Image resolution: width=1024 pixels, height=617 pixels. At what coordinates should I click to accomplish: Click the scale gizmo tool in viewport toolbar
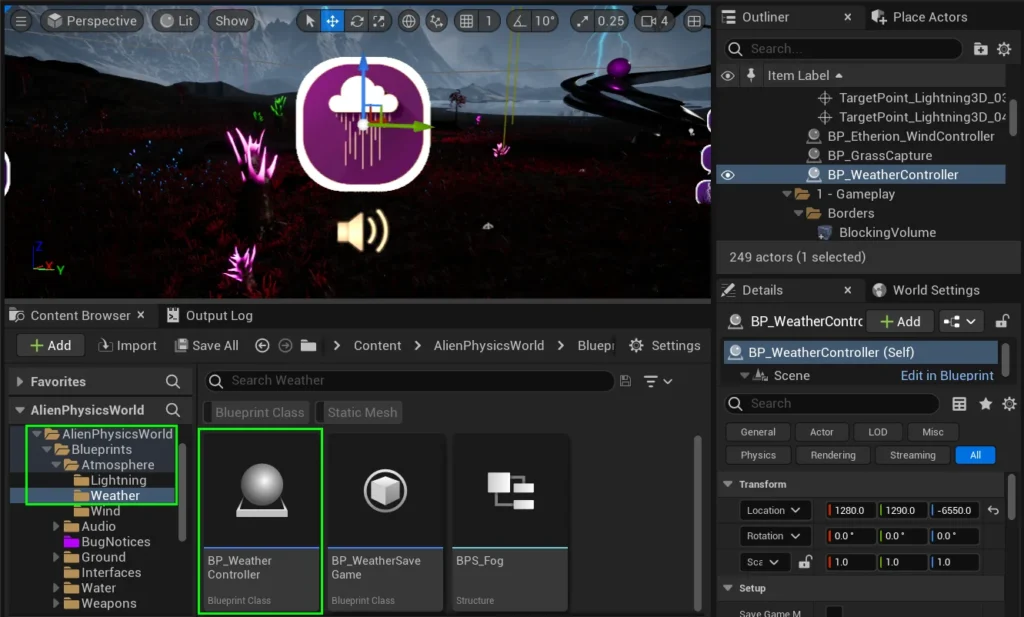click(x=378, y=21)
